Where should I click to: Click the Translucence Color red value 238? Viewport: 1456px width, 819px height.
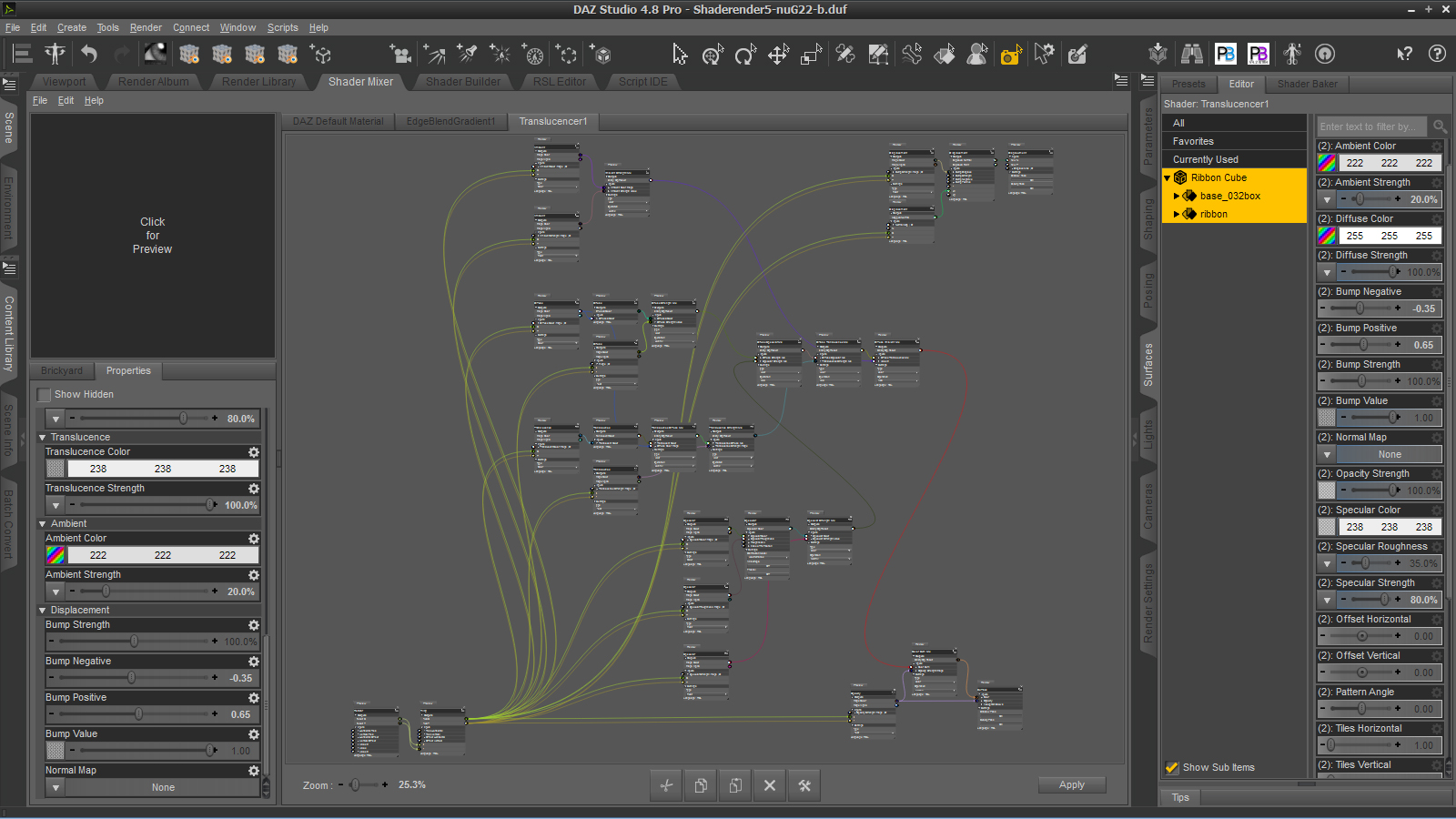tap(98, 469)
